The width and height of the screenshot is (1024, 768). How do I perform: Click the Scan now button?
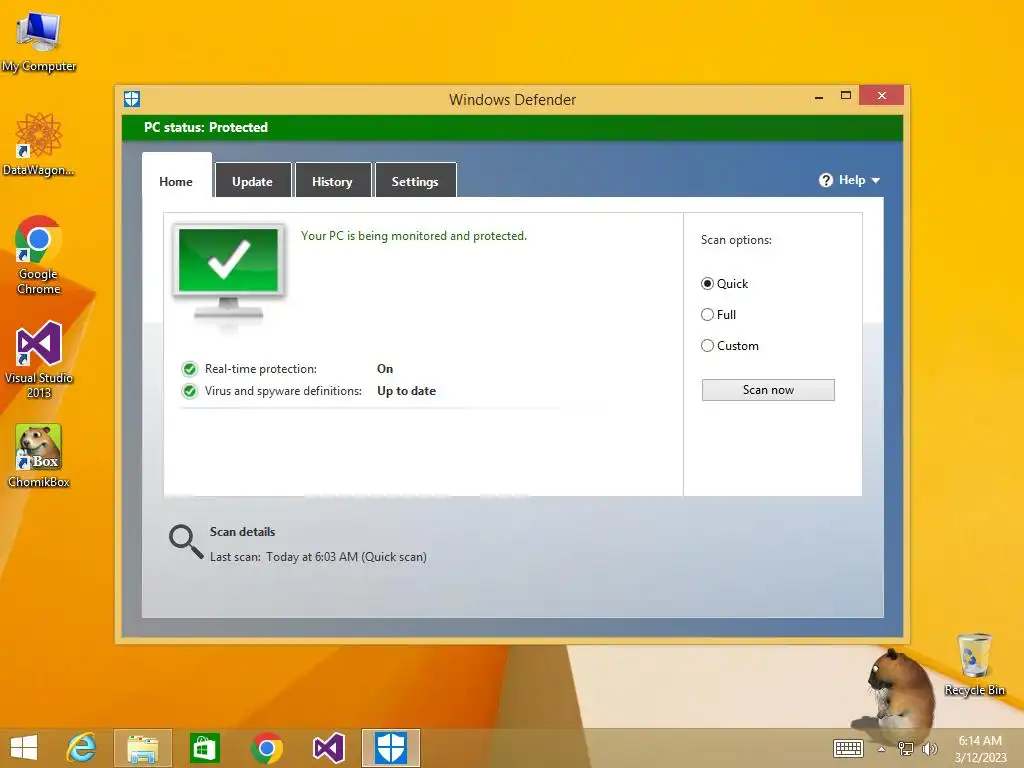[768, 390]
